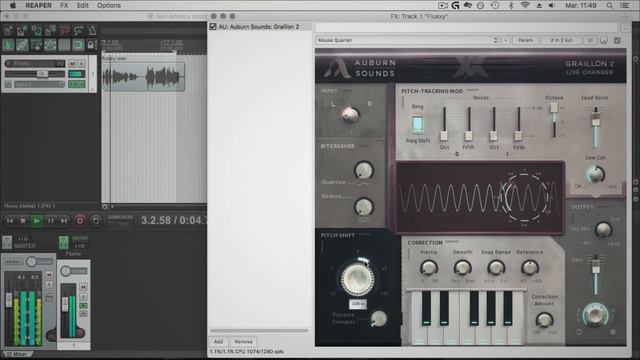
Task: Toggle the locking padlock toolbar icon
Action: (91, 44)
